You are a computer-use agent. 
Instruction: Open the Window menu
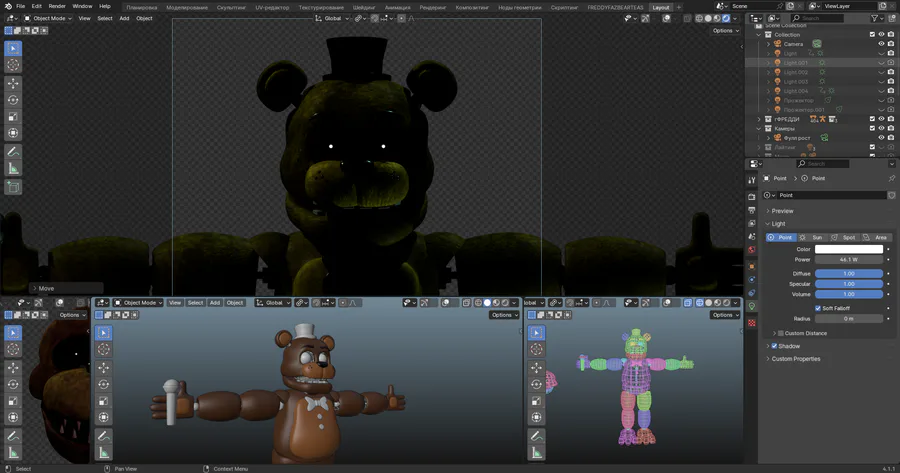[x=82, y=6]
